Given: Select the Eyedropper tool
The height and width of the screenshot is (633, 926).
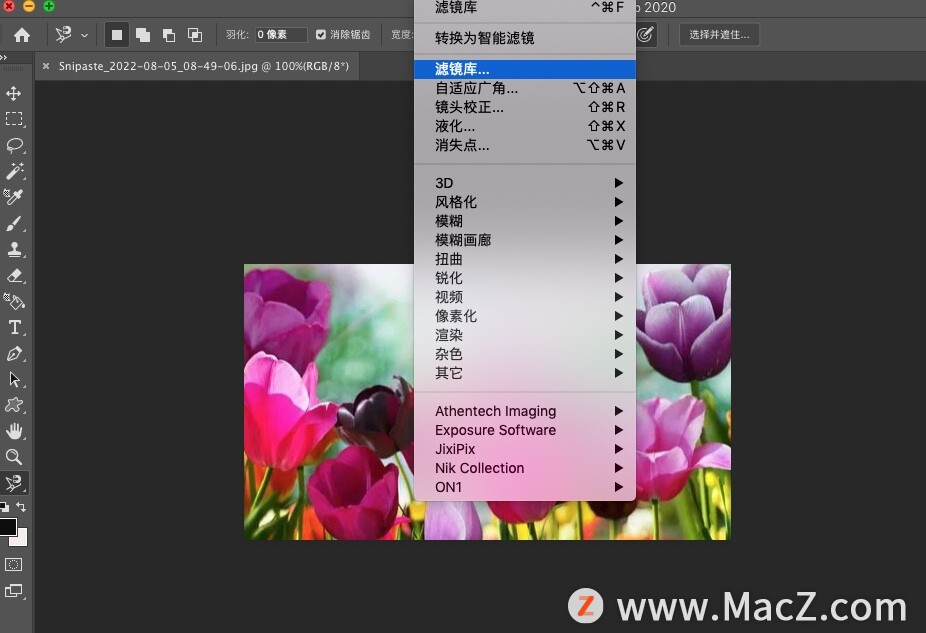Looking at the screenshot, I should pos(14,197).
